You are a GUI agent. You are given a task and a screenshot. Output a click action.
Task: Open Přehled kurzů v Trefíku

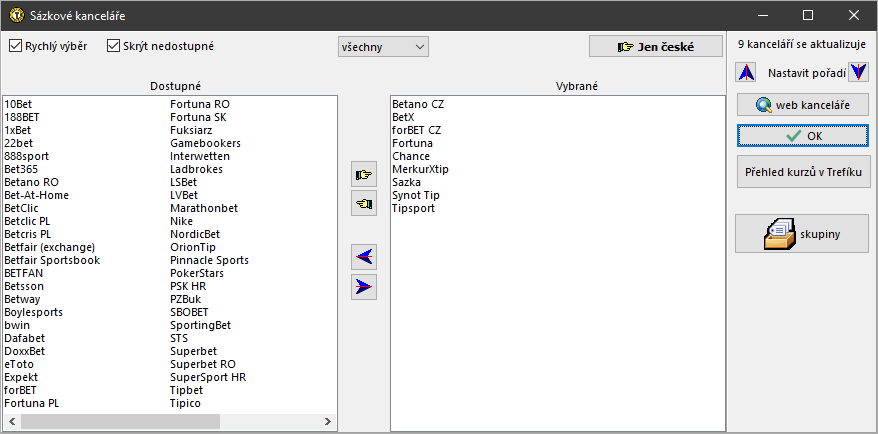point(803,171)
